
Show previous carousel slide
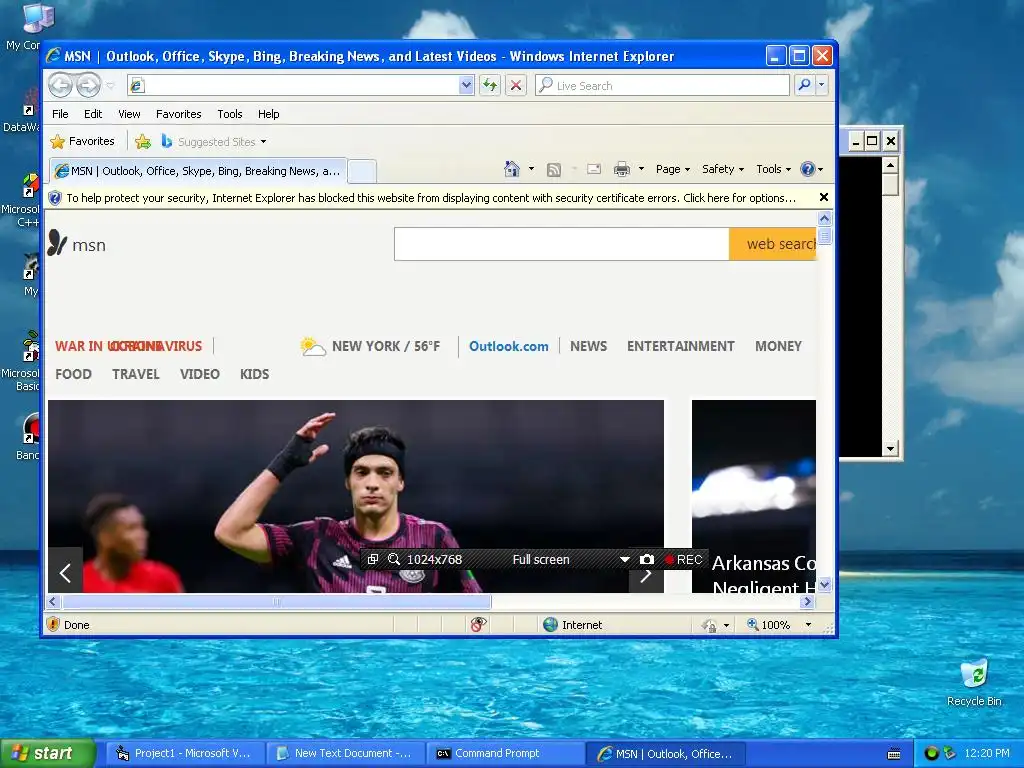(65, 573)
